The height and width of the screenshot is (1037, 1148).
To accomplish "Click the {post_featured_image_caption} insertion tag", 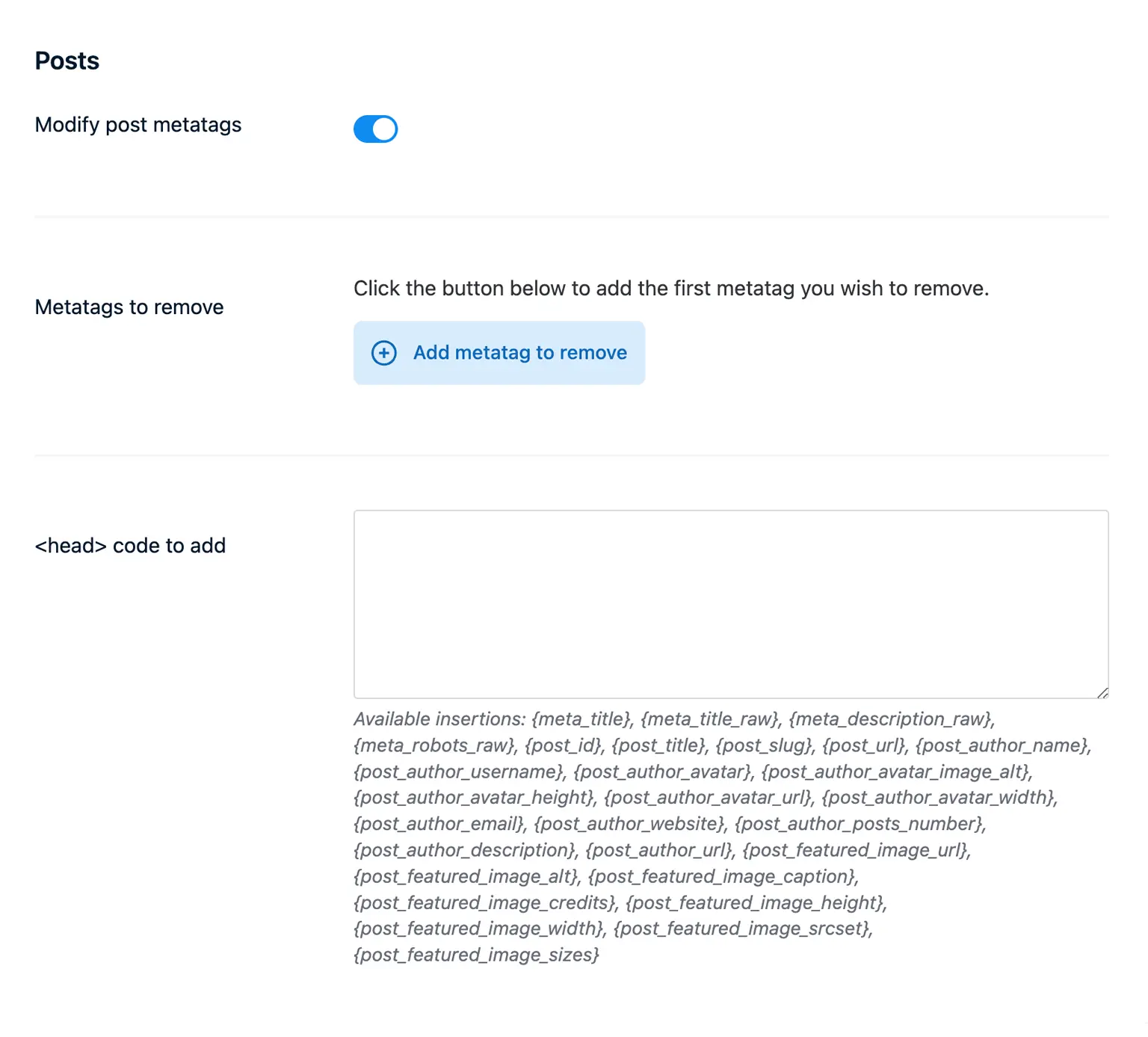I will tap(722, 876).
